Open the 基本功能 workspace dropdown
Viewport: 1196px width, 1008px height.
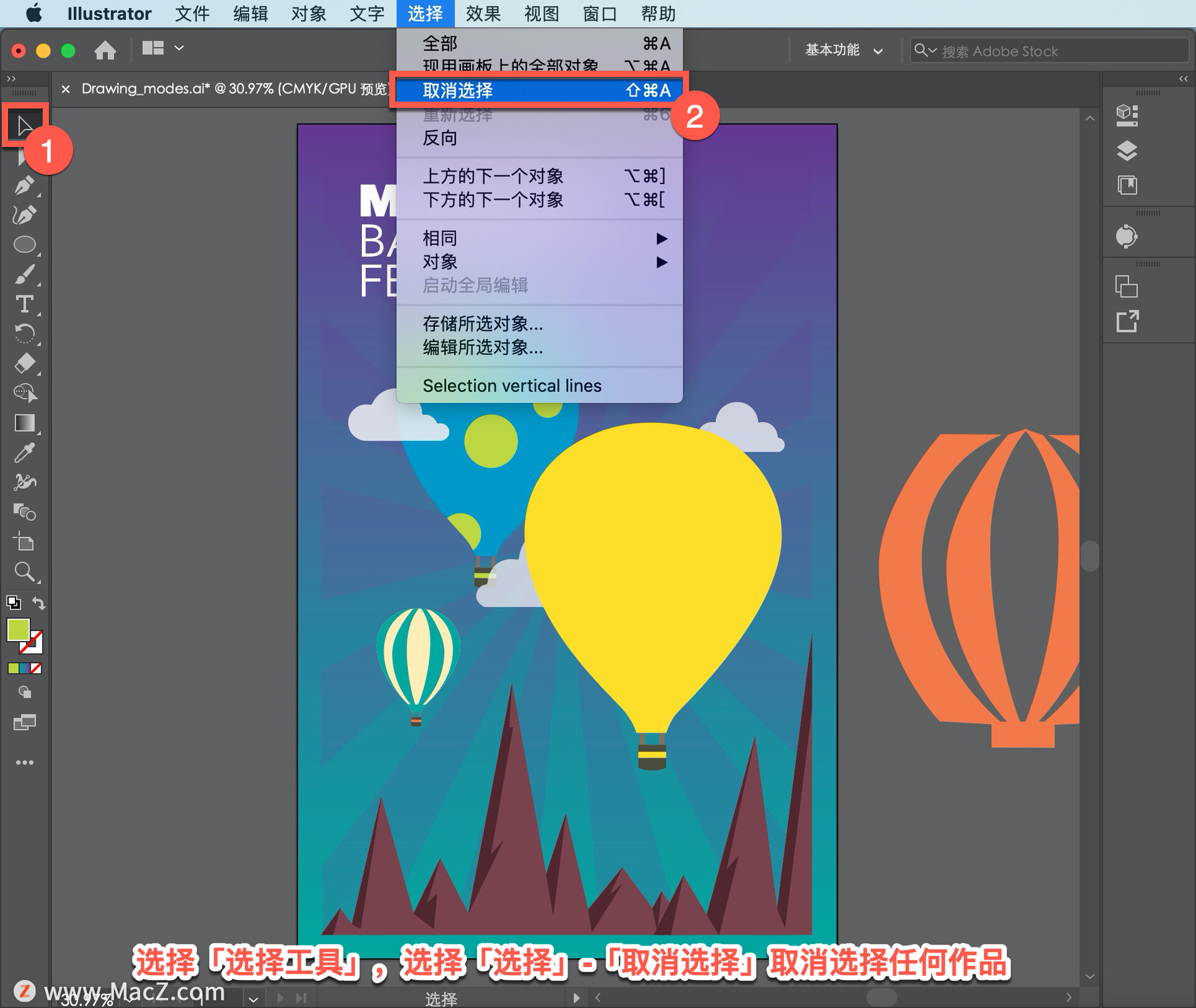point(843,50)
